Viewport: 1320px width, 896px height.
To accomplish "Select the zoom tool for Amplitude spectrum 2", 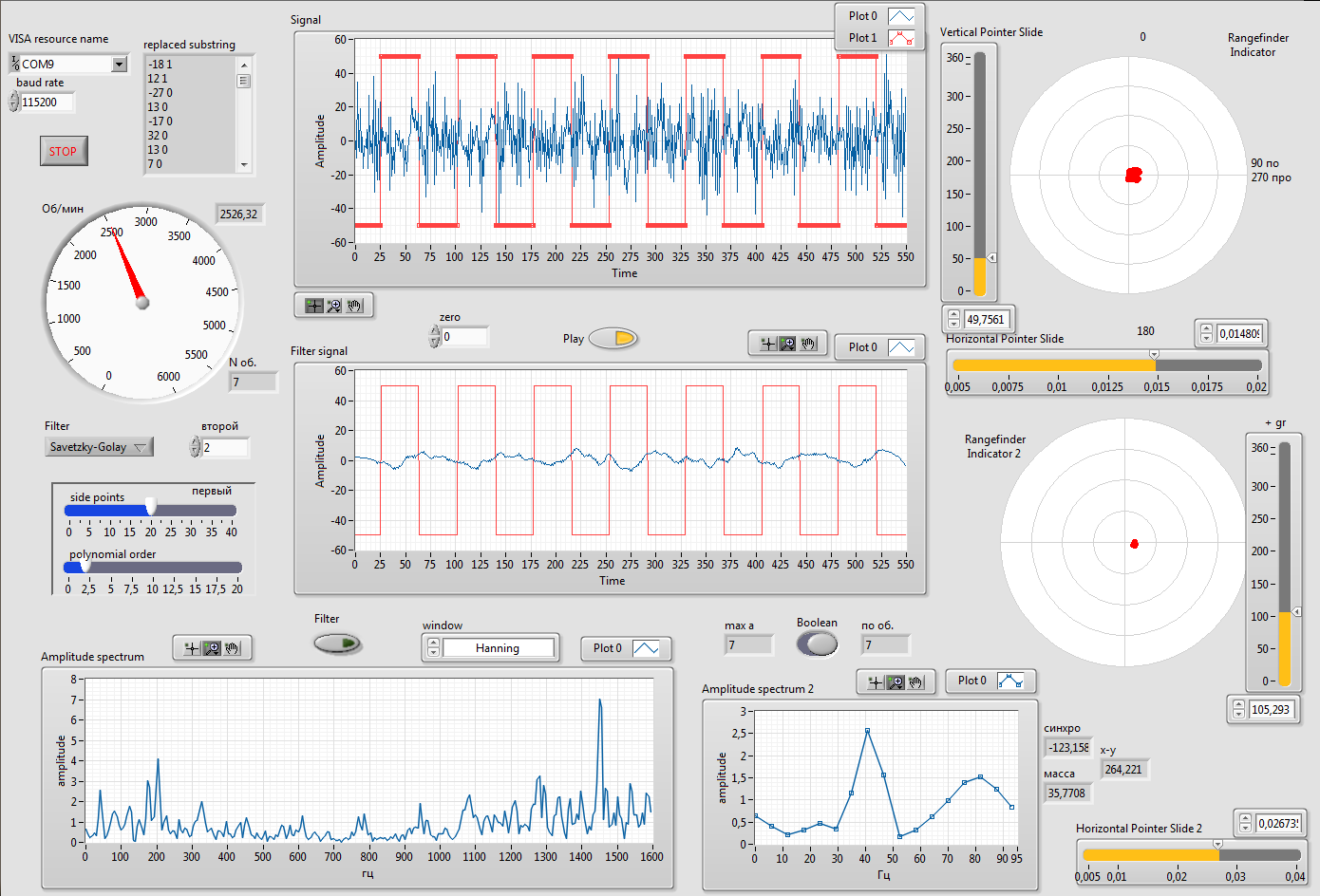I will (x=896, y=681).
